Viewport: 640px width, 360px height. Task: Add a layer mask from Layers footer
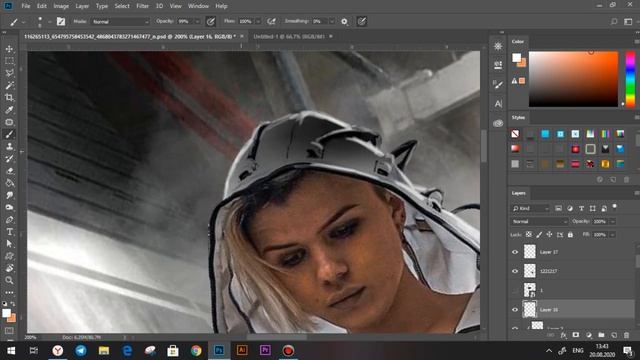pos(576,335)
